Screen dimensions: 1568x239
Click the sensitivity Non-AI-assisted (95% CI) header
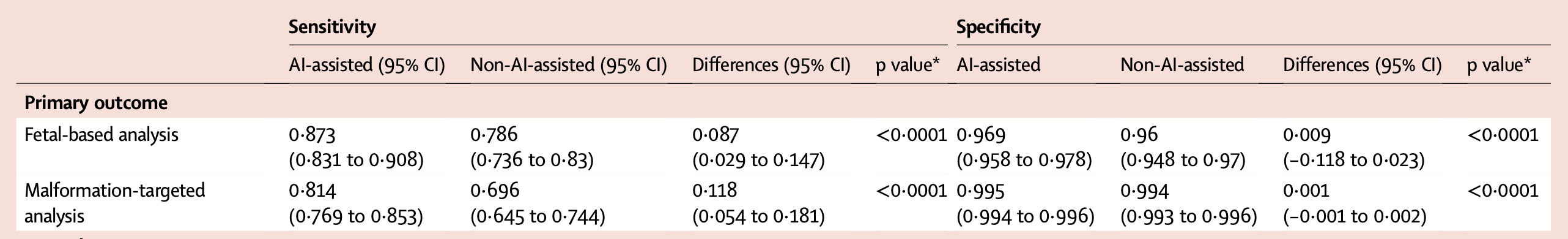[x=569, y=64]
